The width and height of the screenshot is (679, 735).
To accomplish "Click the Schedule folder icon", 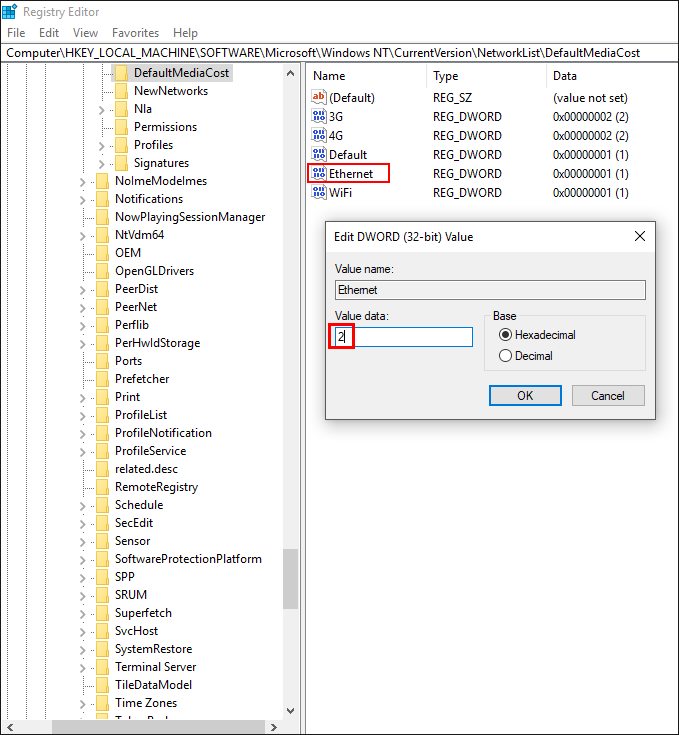I will [102, 505].
